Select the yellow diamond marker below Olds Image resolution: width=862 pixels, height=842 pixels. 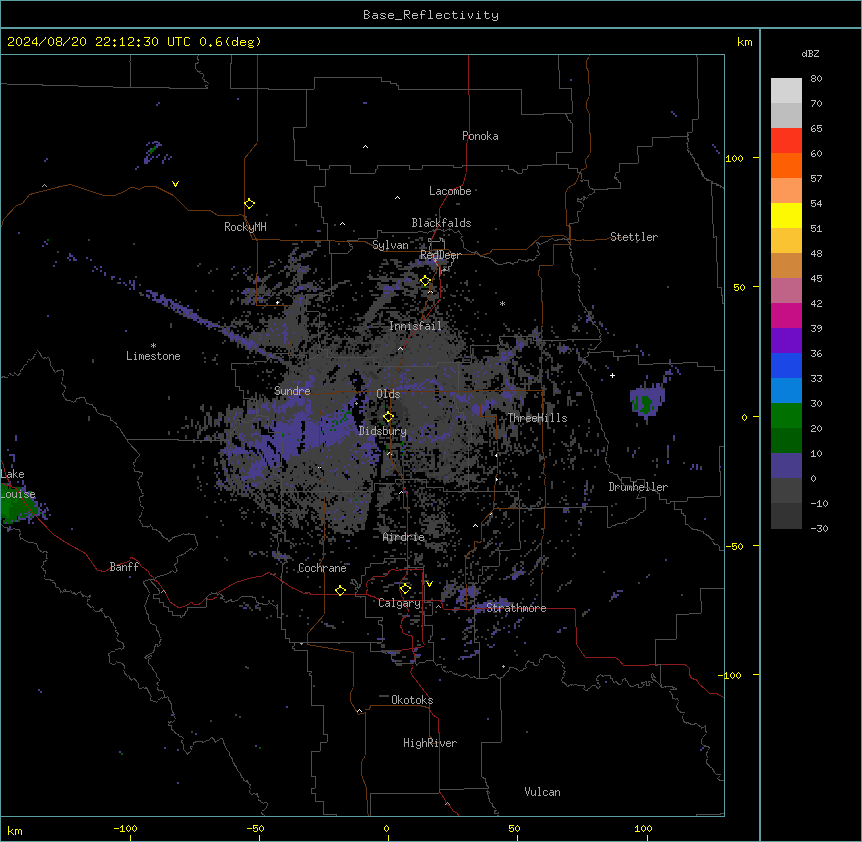click(x=389, y=417)
